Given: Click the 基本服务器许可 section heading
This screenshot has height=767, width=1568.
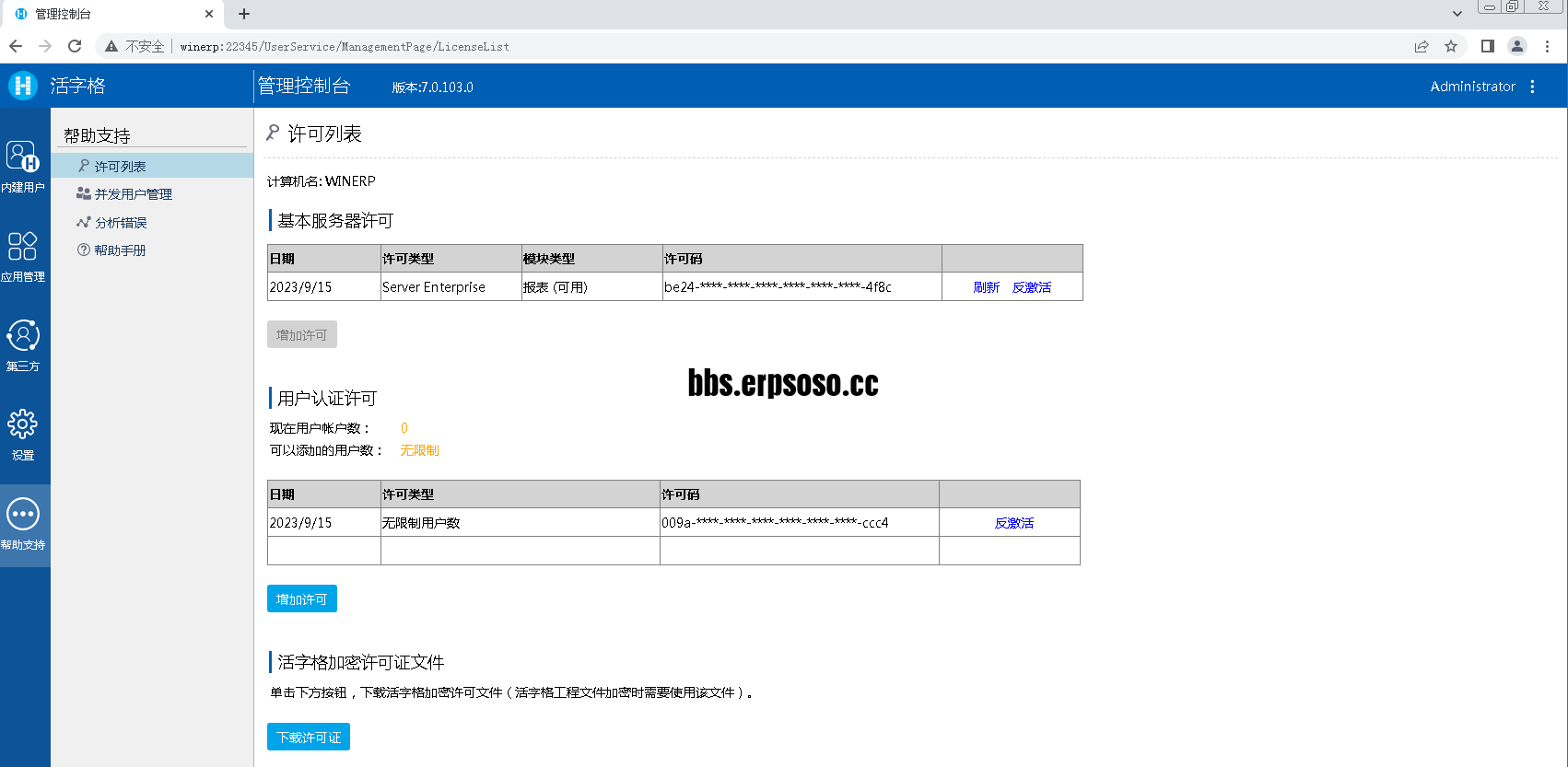Looking at the screenshot, I should click(x=335, y=221).
